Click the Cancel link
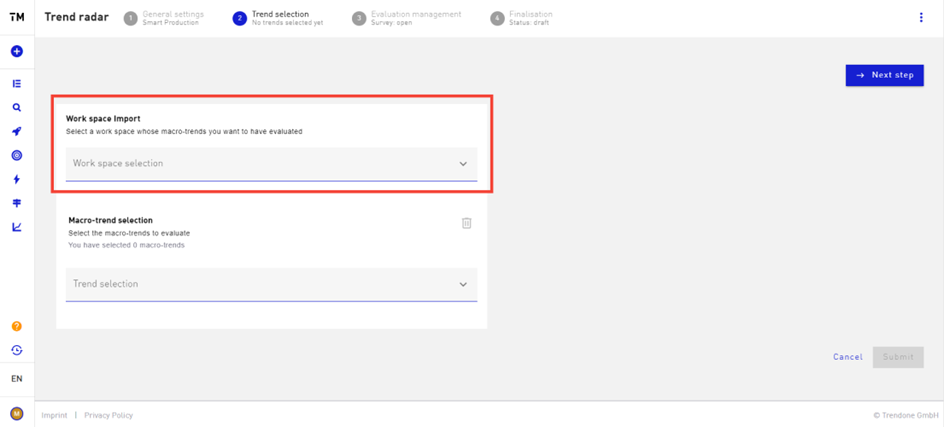 click(x=848, y=357)
